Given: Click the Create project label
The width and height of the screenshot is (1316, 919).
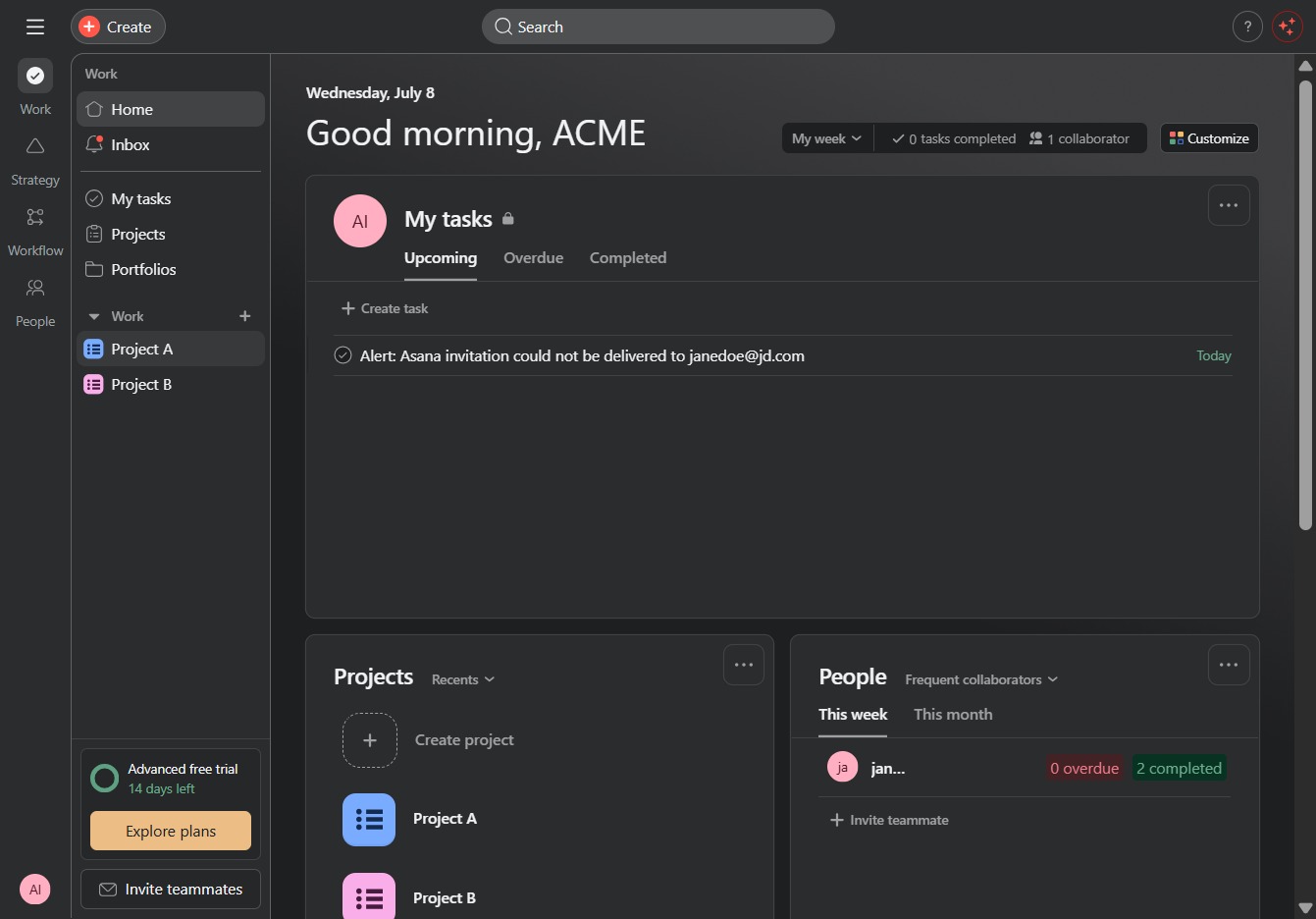Looking at the screenshot, I should click(x=464, y=740).
